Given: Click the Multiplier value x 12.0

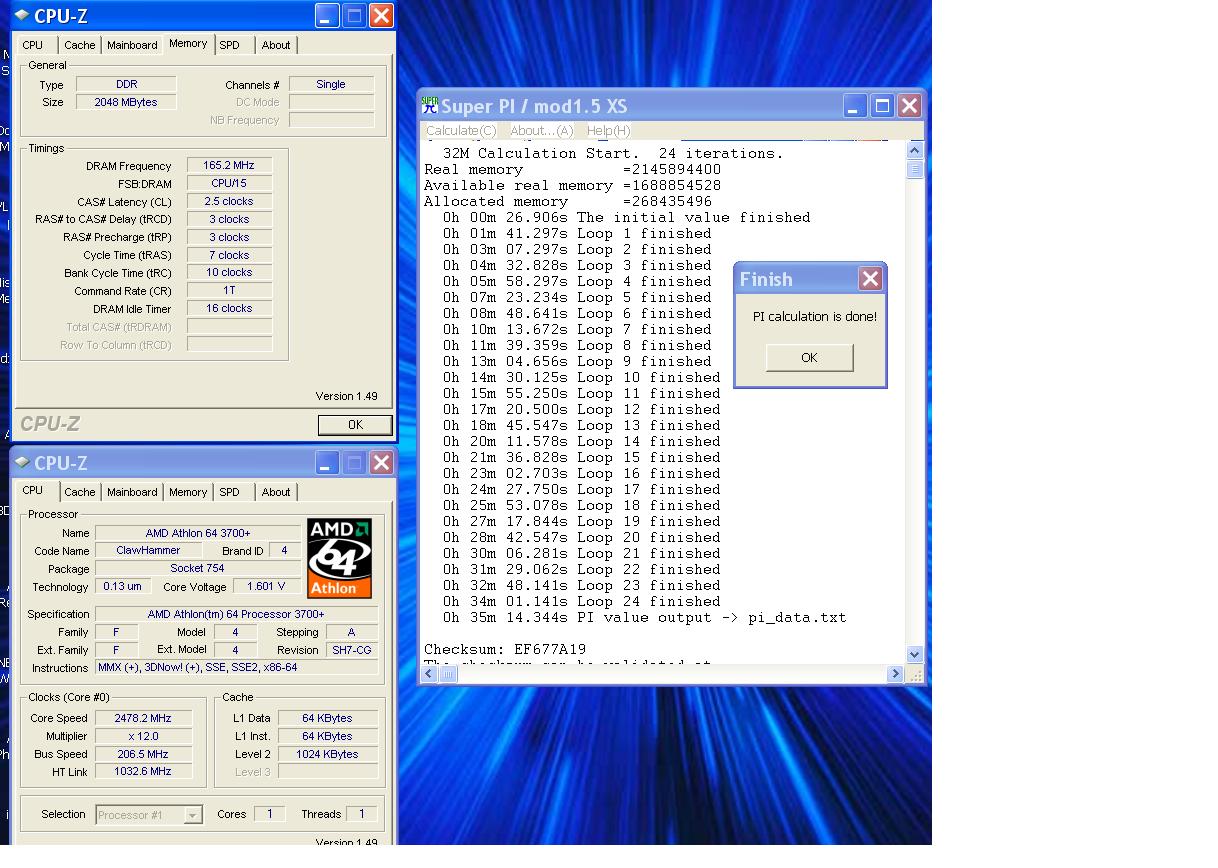Looking at the screenshot, I should (143, 736).
